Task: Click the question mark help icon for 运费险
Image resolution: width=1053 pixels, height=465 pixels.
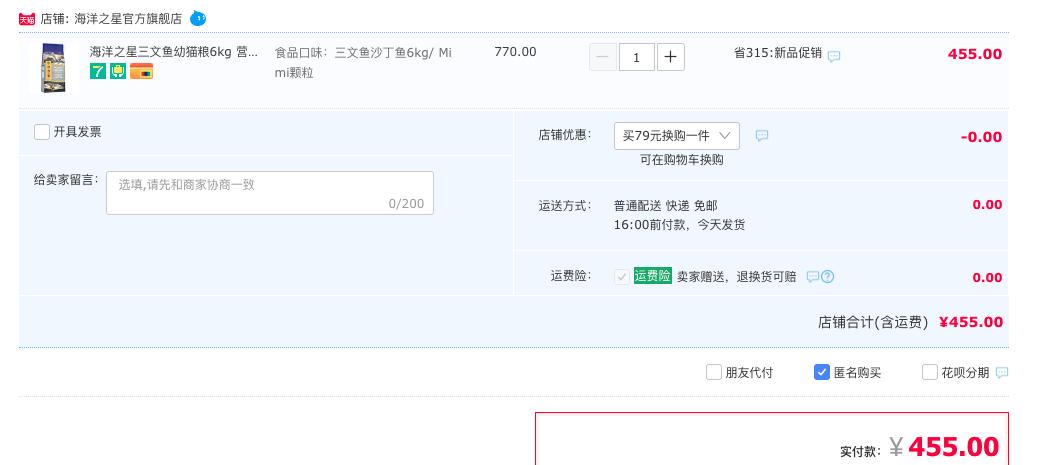Action: (827, 276)
